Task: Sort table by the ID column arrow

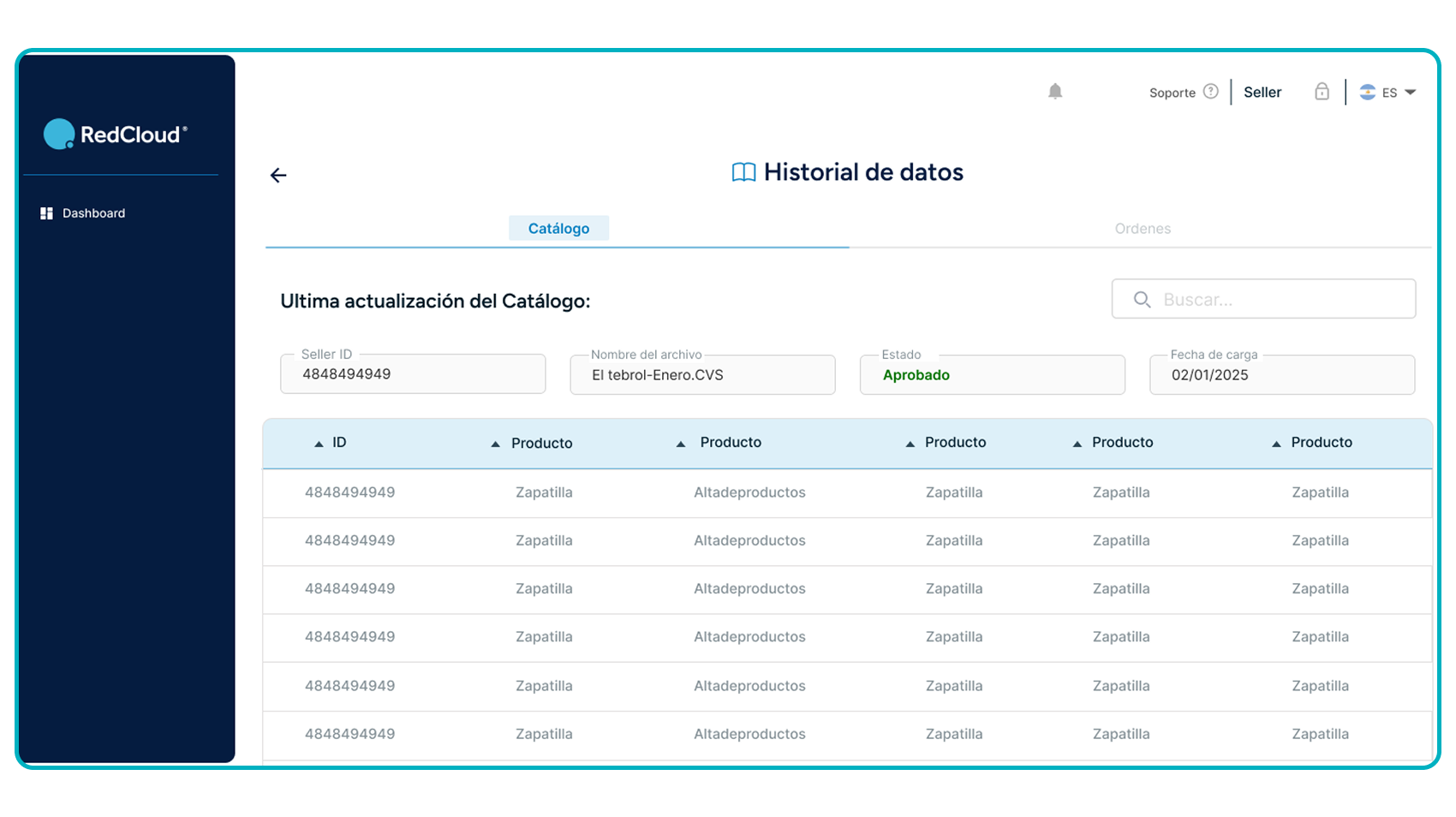Action: pos(319,444)
